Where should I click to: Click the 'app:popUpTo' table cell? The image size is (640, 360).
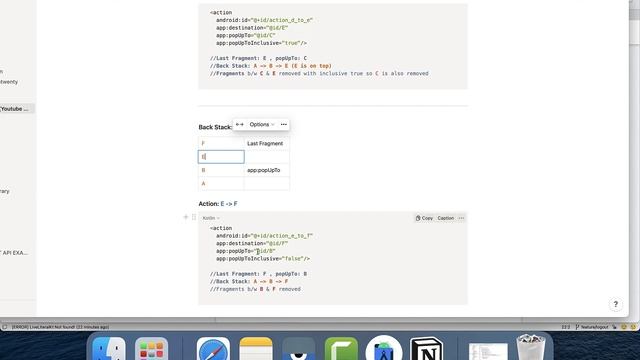pos(267,170)
